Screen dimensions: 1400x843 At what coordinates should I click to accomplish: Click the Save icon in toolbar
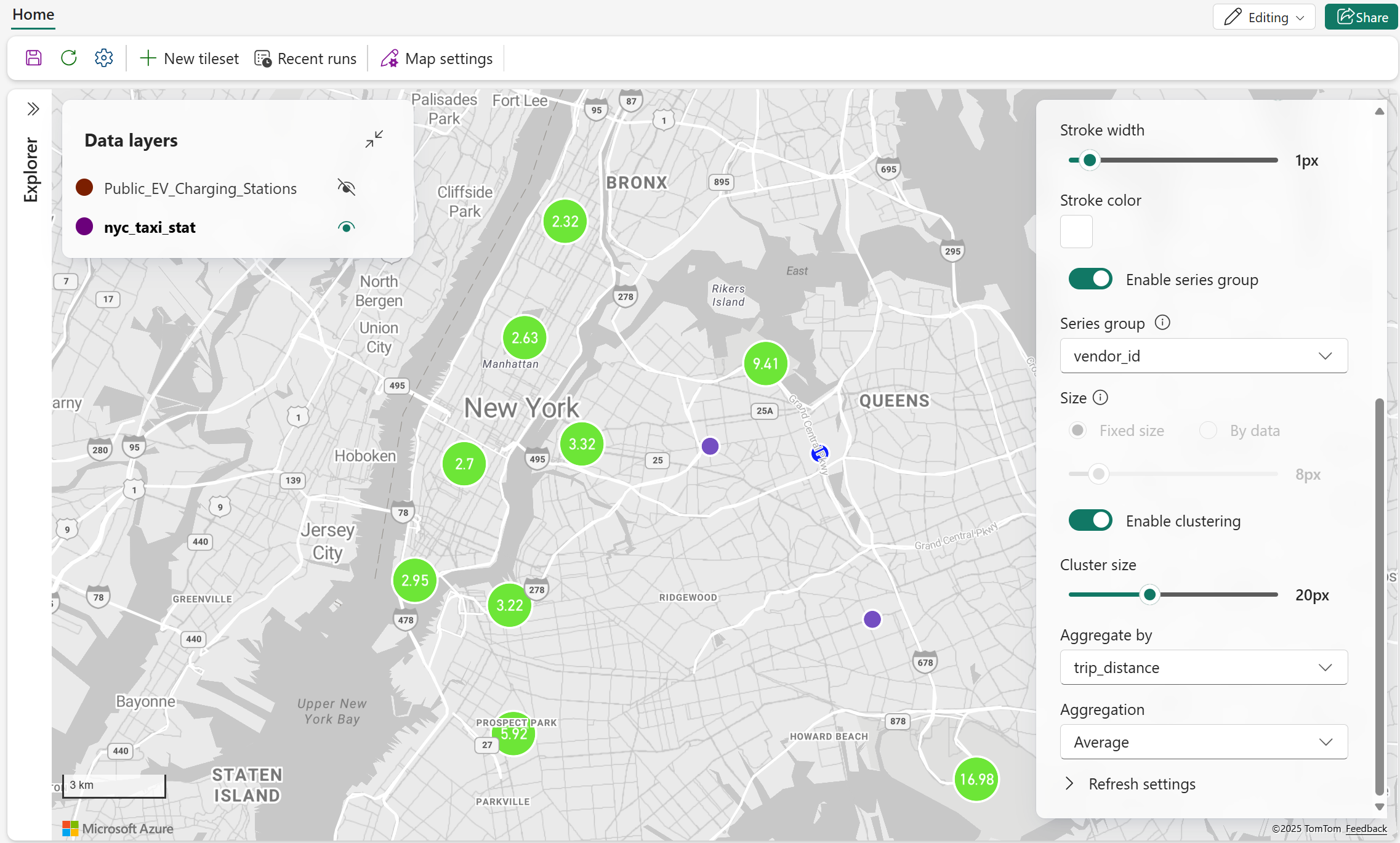(x=34, y=58)
